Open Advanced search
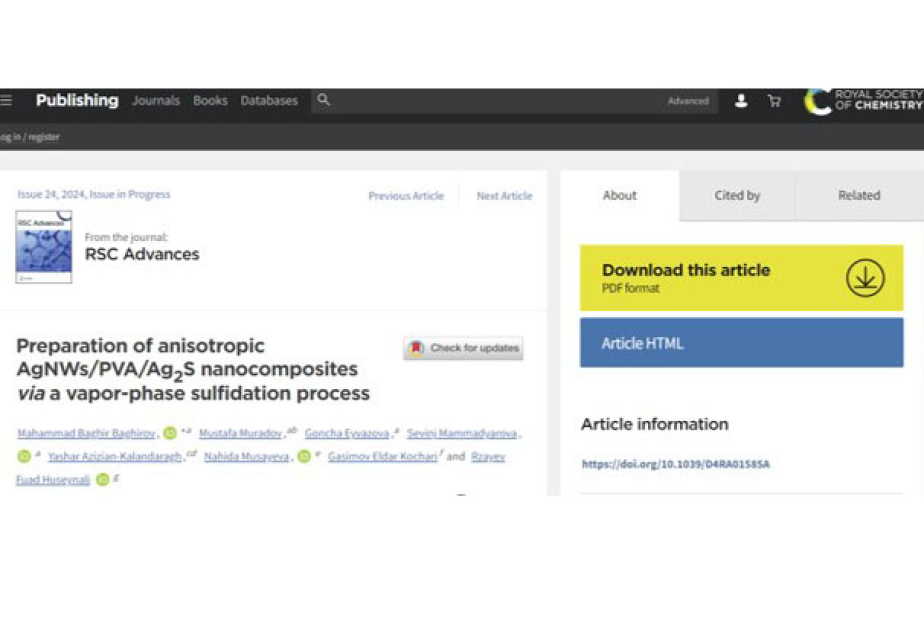The width and height of the screenshot is (924, 630). coord(688,101)
